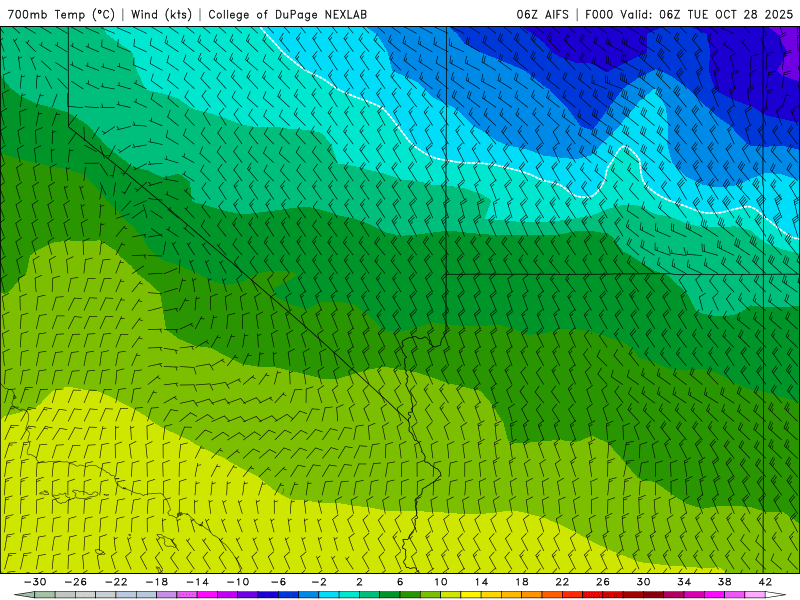This screenshot has width=800, height=600.
Task: Click the 18 temperature scale value
Action: (521, 582)
